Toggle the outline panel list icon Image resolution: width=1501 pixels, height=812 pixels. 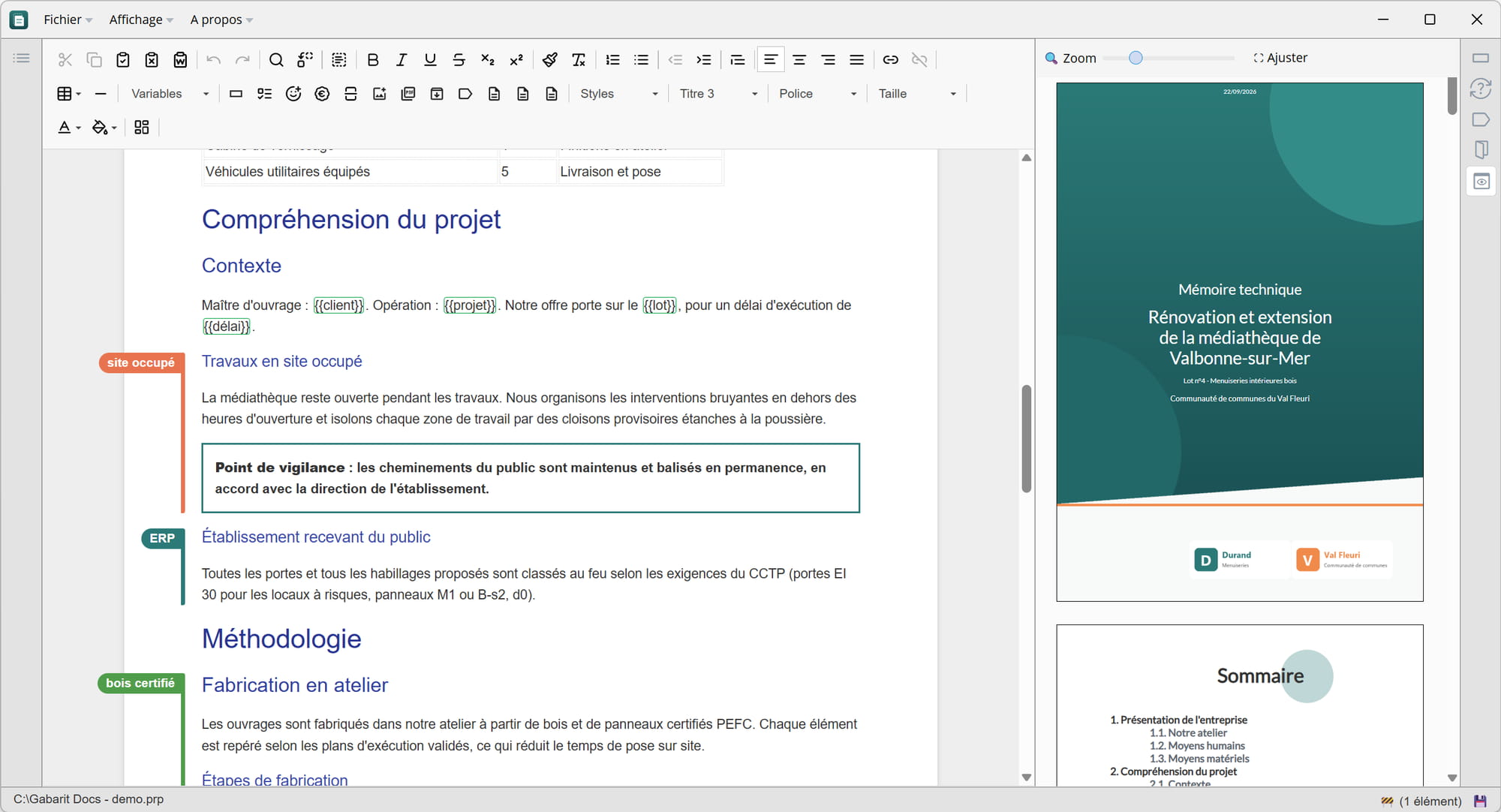pos(22,58)
